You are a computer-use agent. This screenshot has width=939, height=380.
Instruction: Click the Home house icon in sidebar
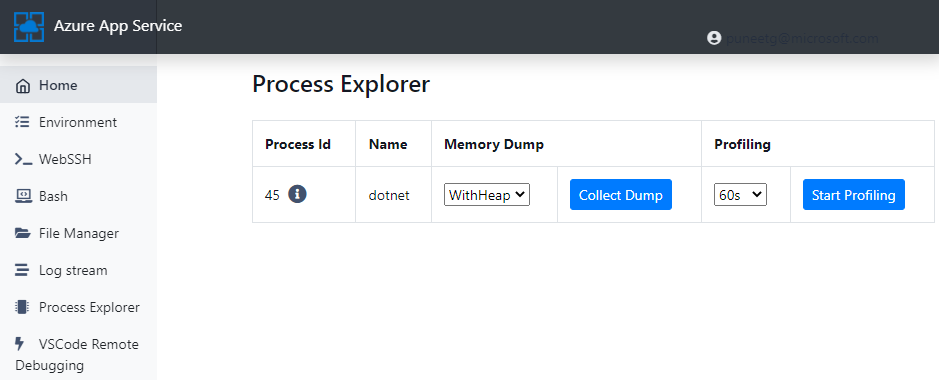point(23,86)
